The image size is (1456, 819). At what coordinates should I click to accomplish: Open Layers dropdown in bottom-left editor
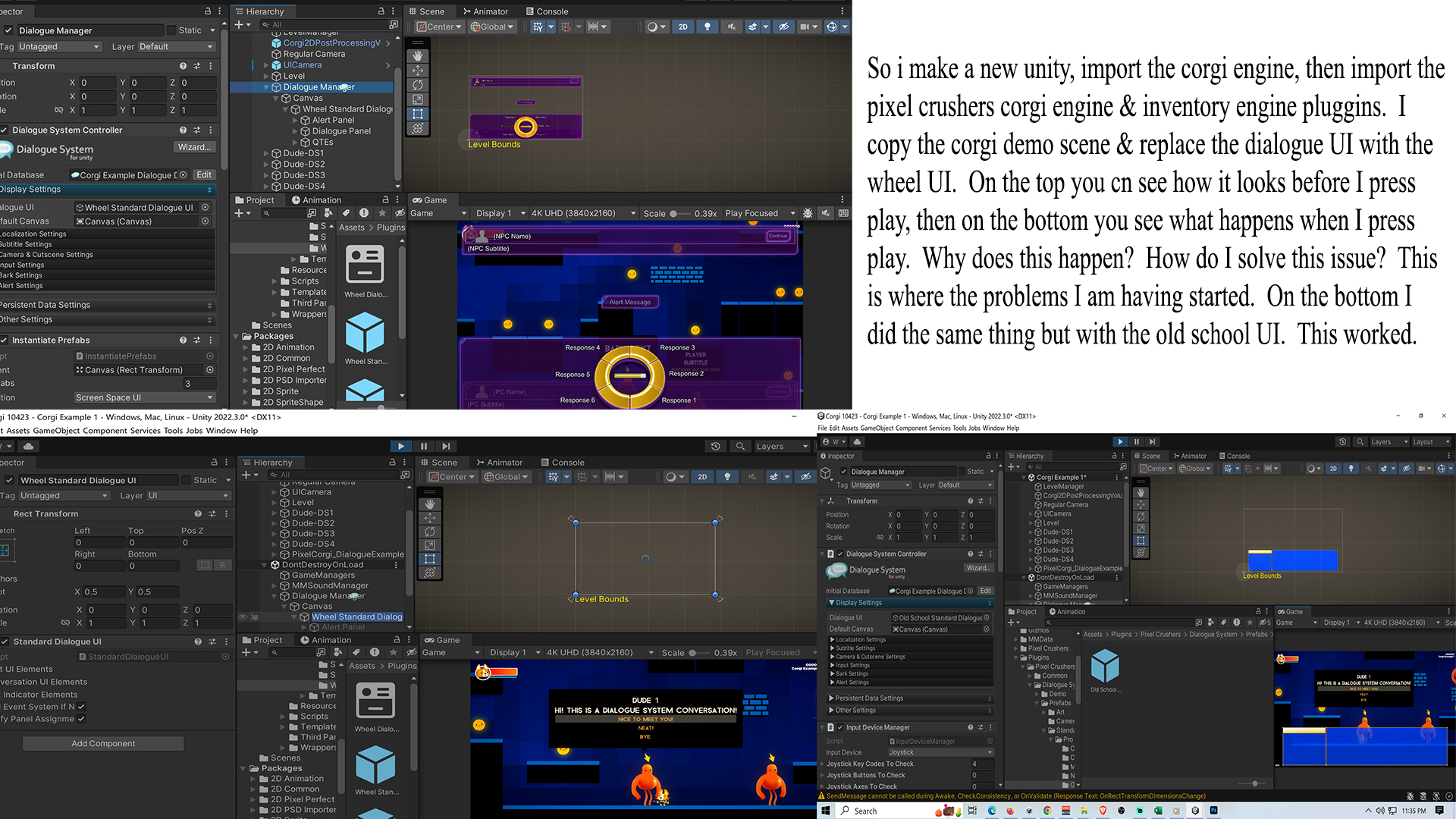pos(783,447)
